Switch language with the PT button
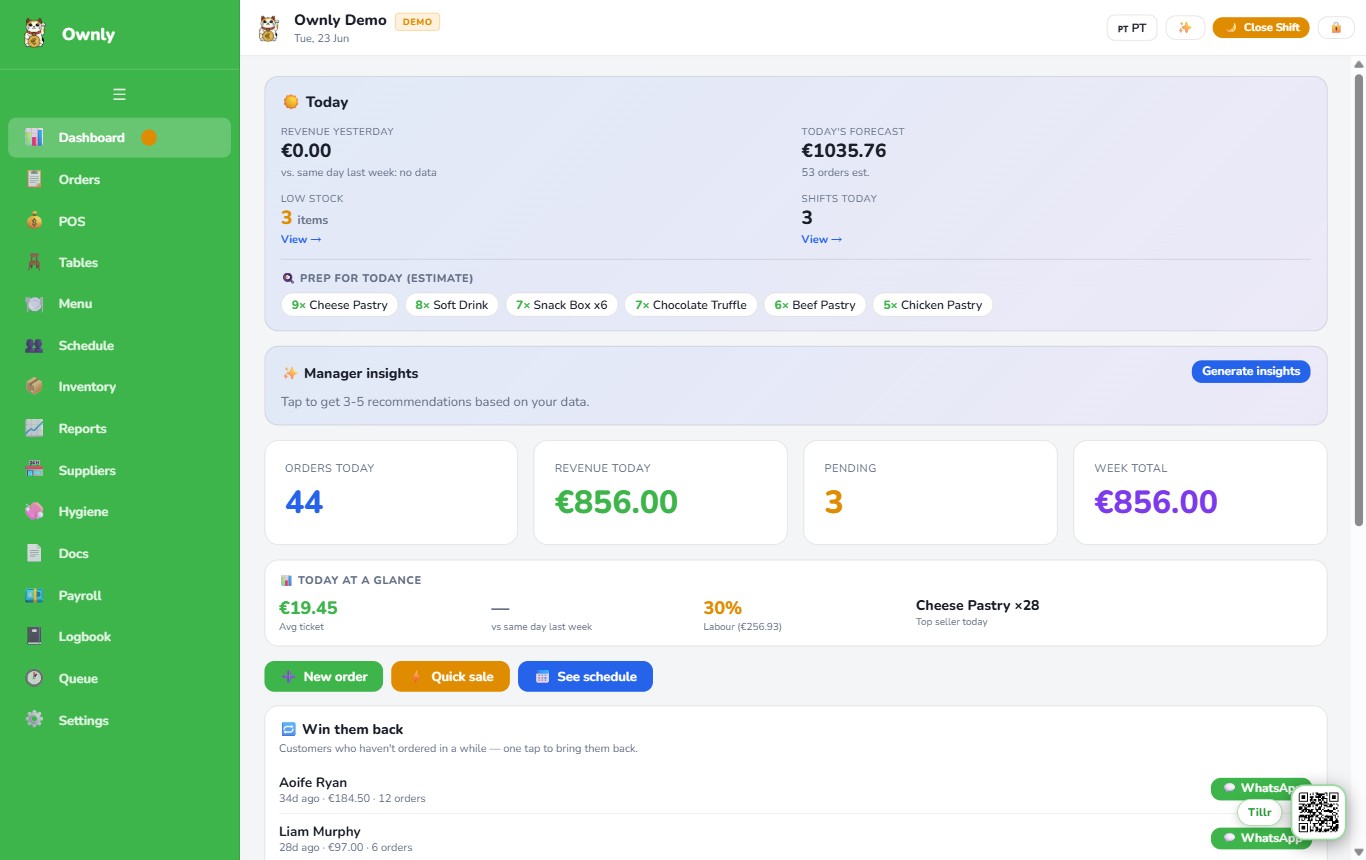The width and height of the screenshot is (1366, 860). [1132, 28]
